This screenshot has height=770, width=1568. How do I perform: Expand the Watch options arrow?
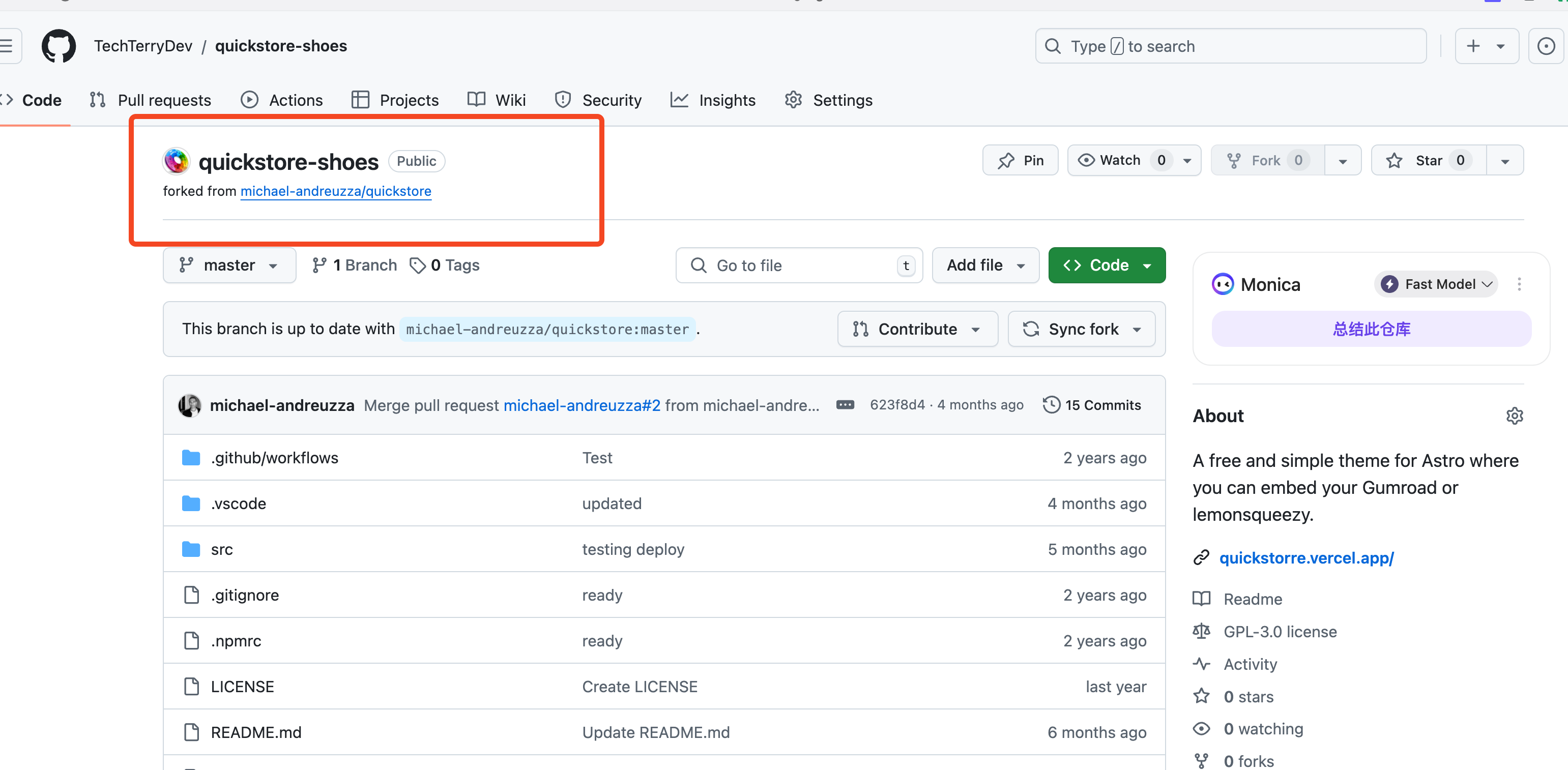pyautogui.click(x=1187, y=161)
